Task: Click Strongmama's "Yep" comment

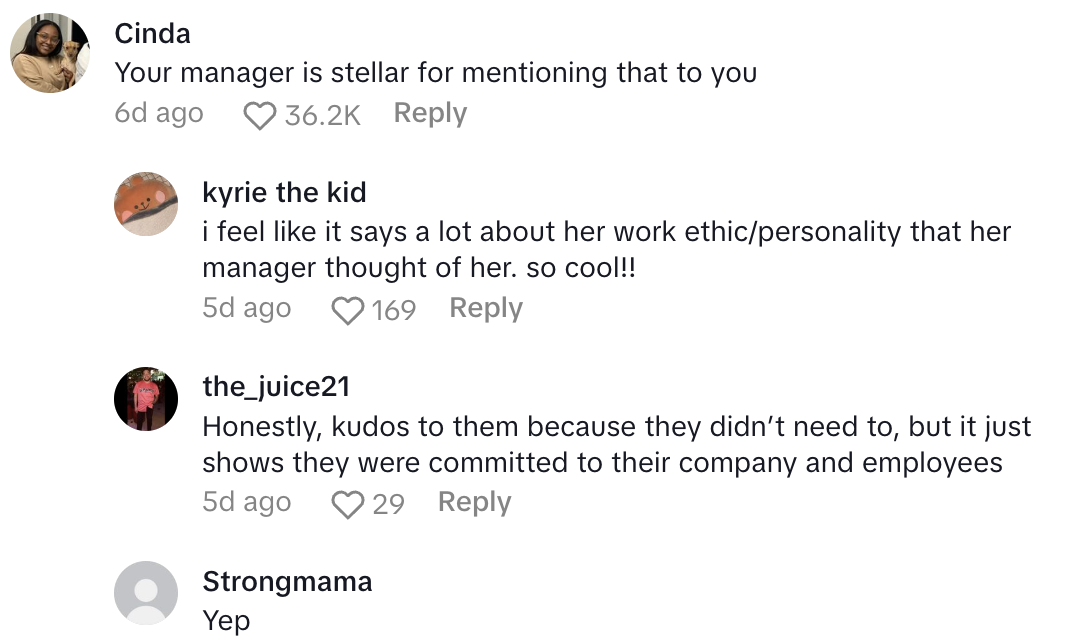Action: [226, 621]
